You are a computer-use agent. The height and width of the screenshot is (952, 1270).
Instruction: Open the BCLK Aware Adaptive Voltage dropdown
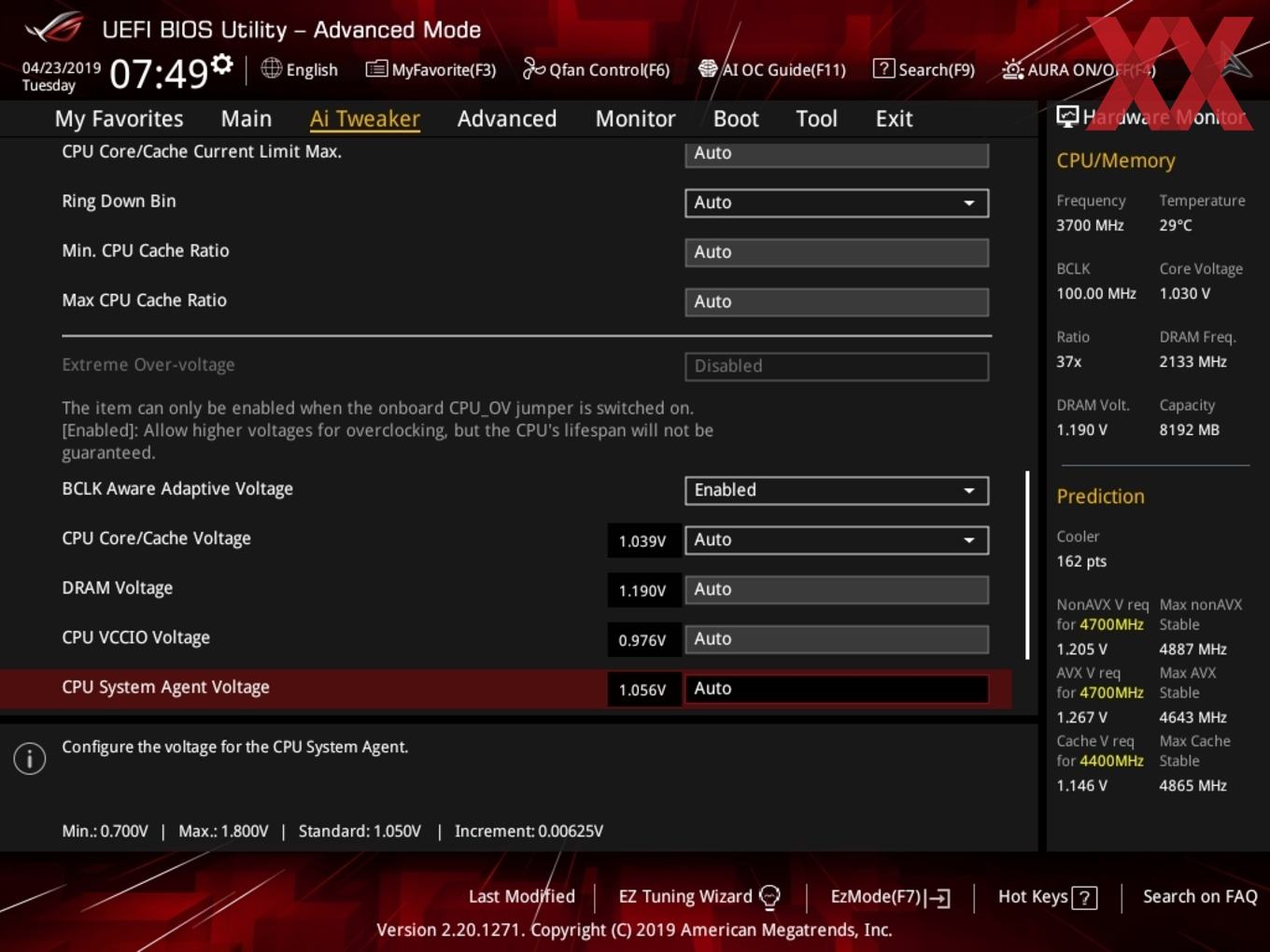coord(837,490)
